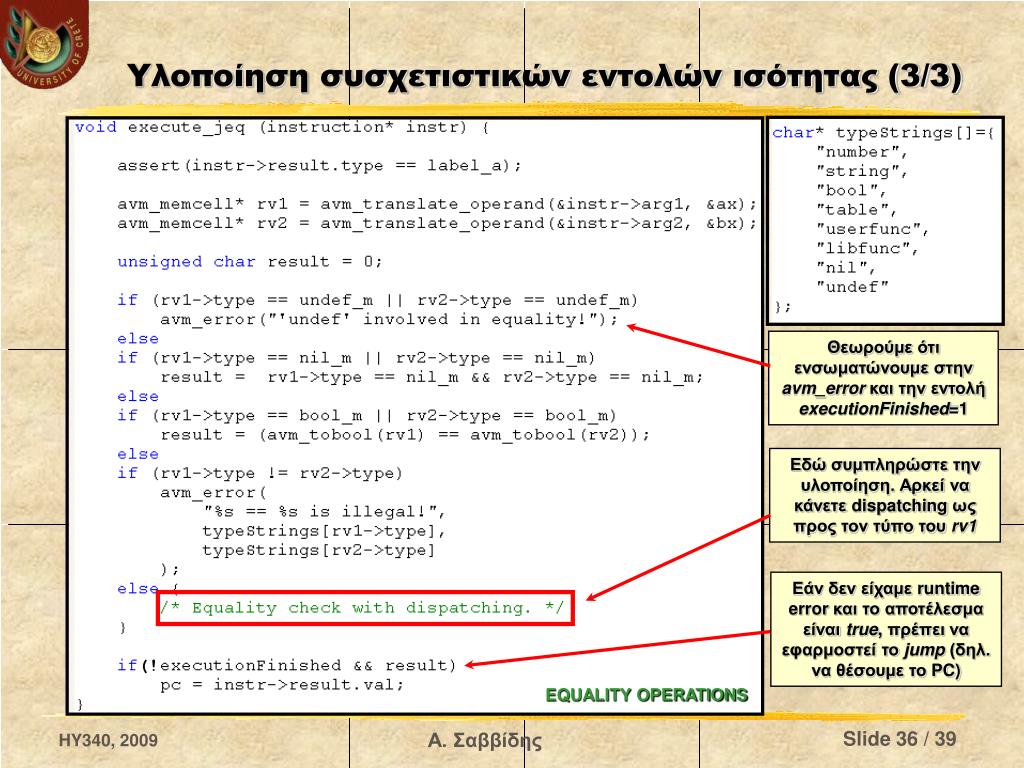Viewport: 1024px width, 768px height.
Task: Click the 'result = rv1->type == nil_m && ...' line
Action: click(432, 377)
